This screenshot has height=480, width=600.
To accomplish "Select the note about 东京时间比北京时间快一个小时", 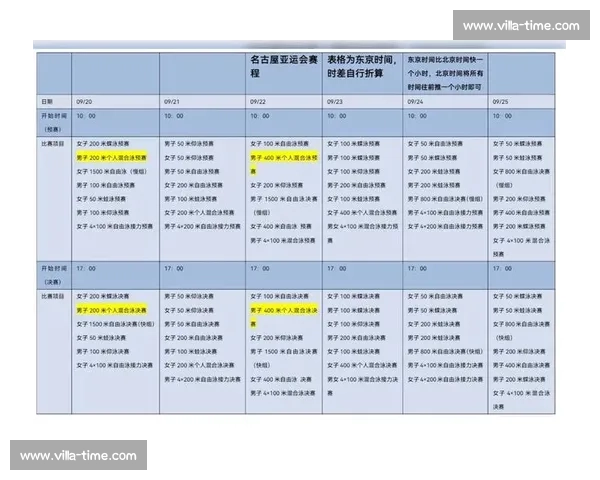I will point(445,73).
